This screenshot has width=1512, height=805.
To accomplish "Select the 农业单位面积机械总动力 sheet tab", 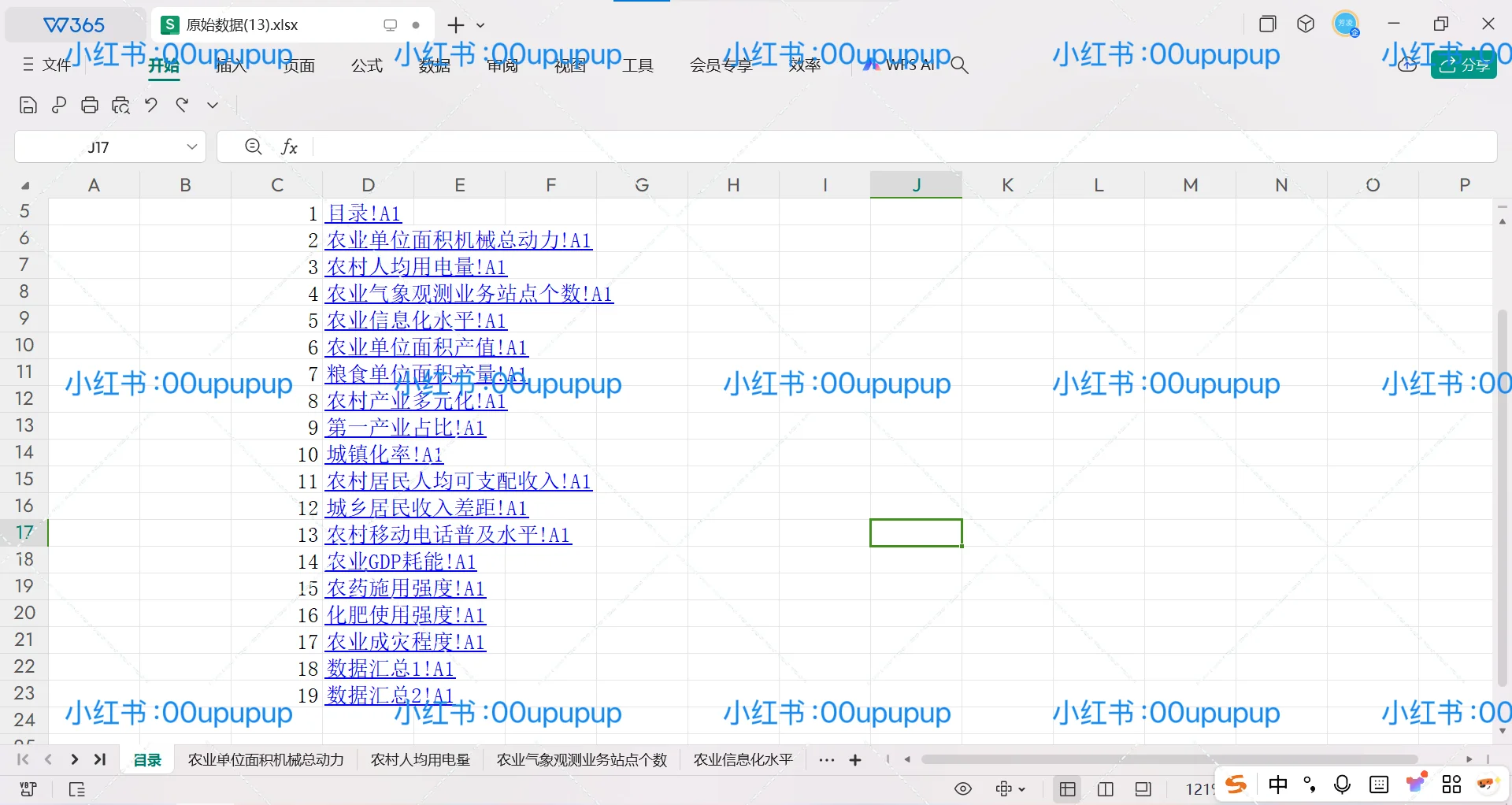I will coord(266,760).
